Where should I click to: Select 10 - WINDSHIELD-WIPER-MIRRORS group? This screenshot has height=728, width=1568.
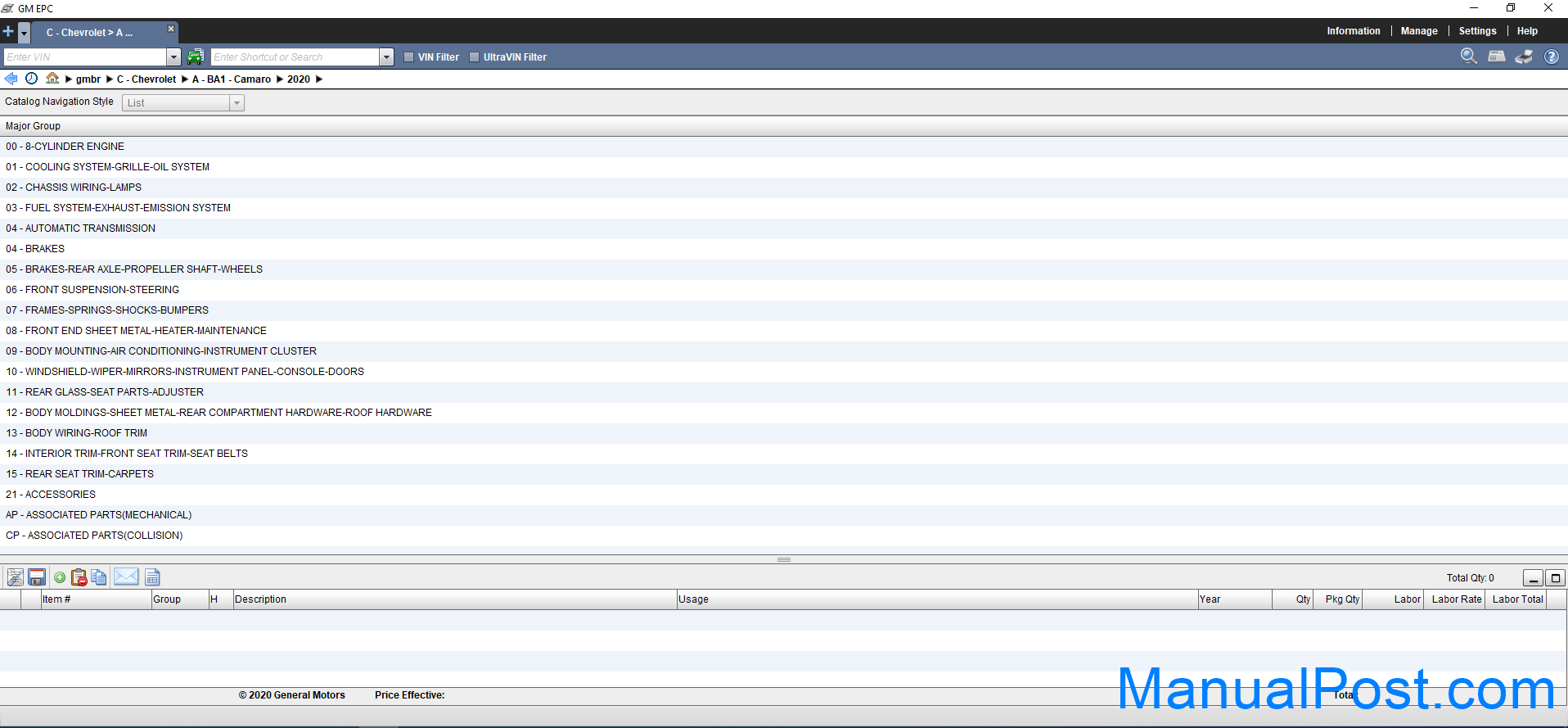coord(784,372)
